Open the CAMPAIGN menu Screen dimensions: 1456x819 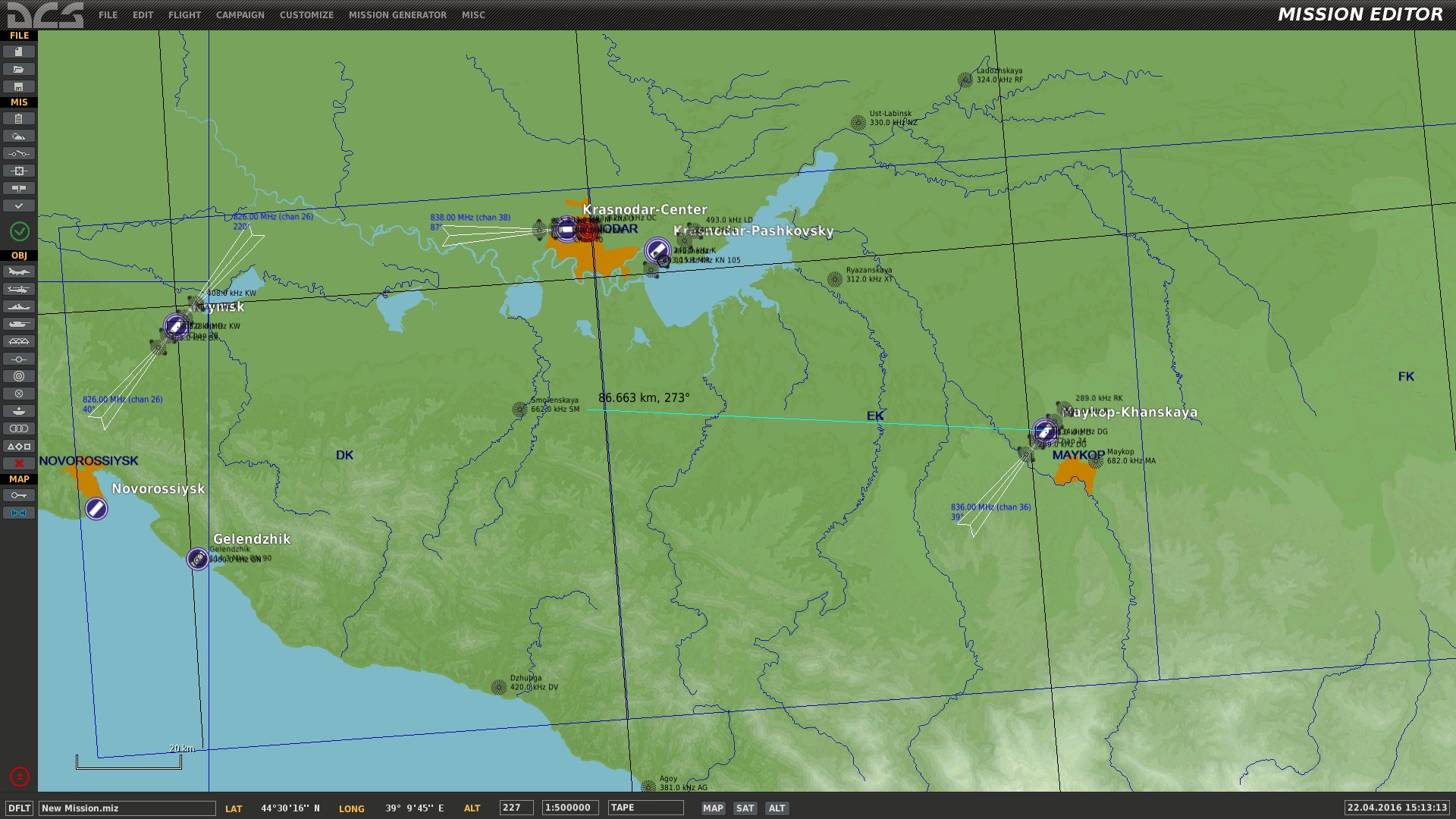[240, 14]
